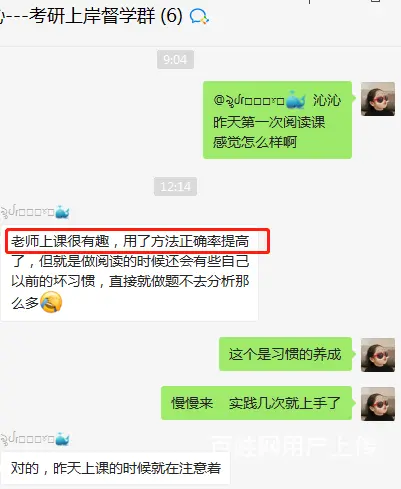Screen dimensions: 401x489
Task: Open the avatar next to 慢慢来 message
Action: 378,404
